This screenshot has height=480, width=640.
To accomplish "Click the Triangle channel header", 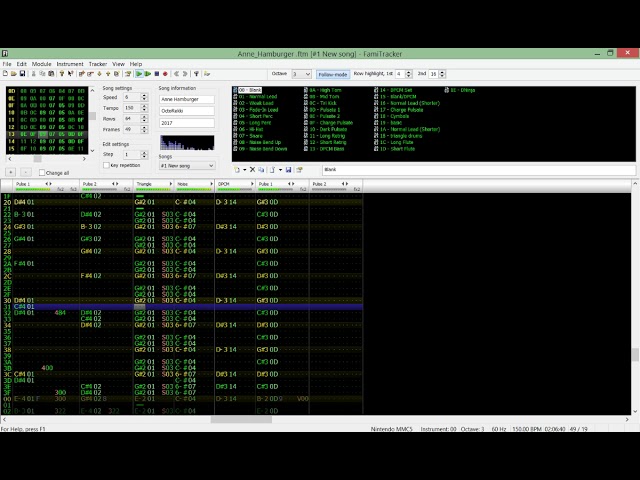I will 153,186.
